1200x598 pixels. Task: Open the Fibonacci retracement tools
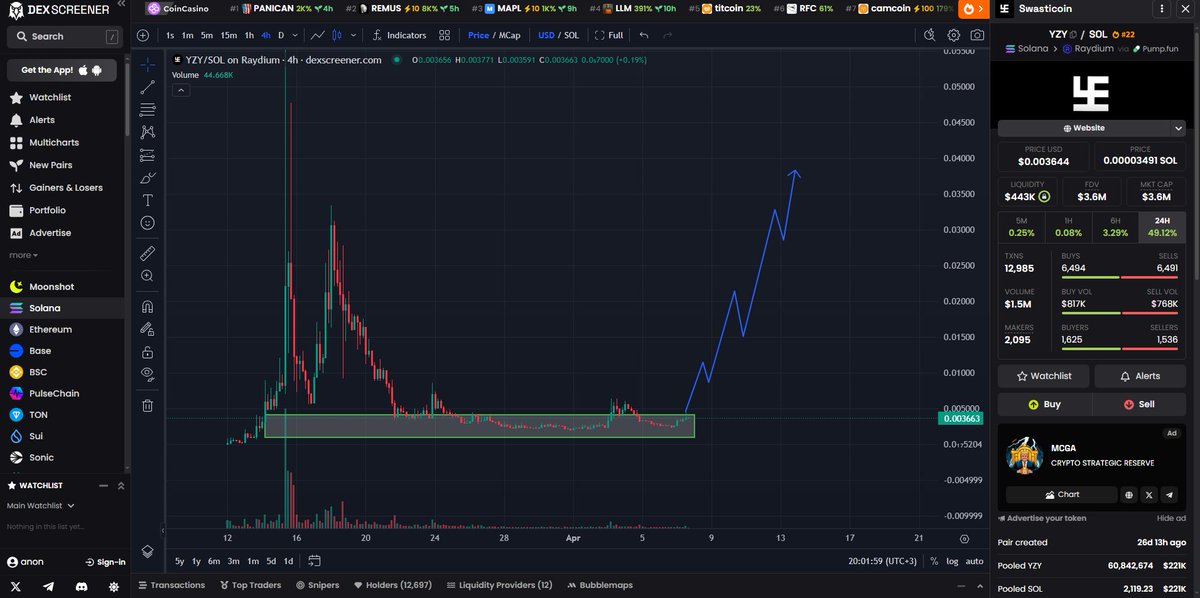pos(148,109)
